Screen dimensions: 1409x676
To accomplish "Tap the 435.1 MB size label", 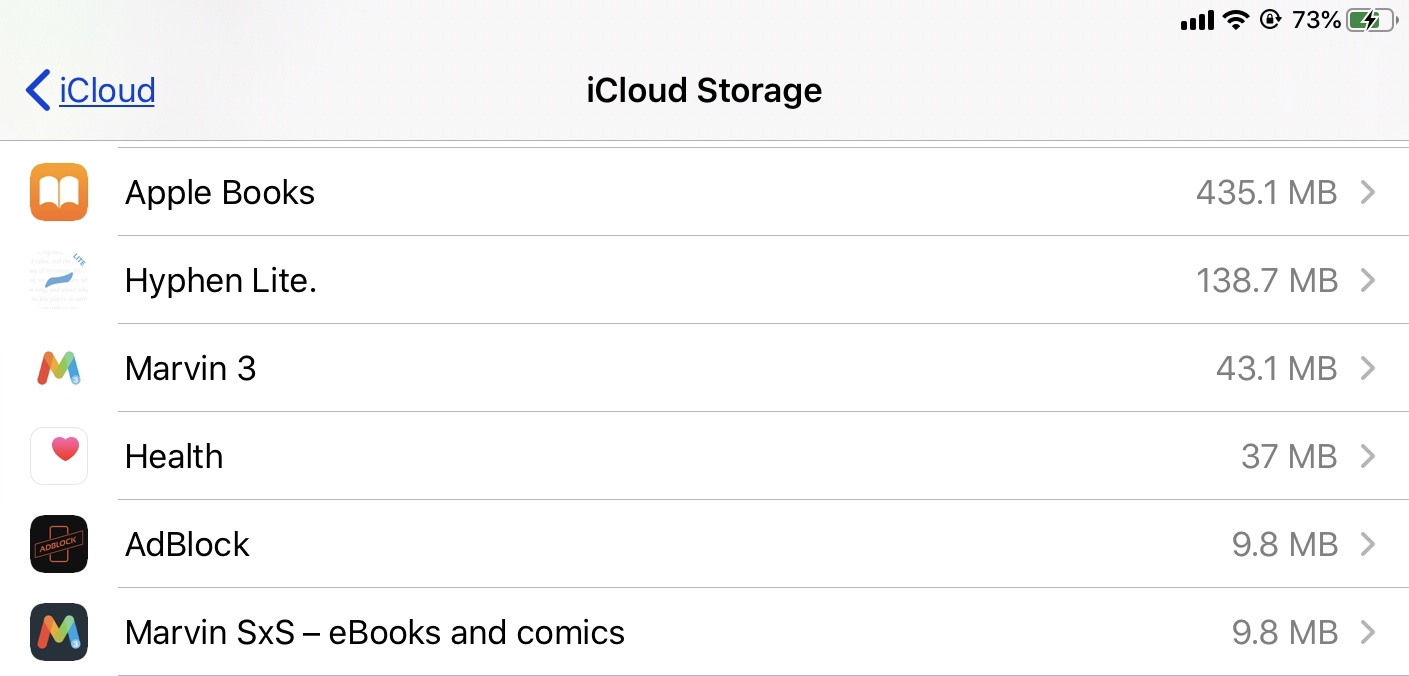I will click(1266, 192).
